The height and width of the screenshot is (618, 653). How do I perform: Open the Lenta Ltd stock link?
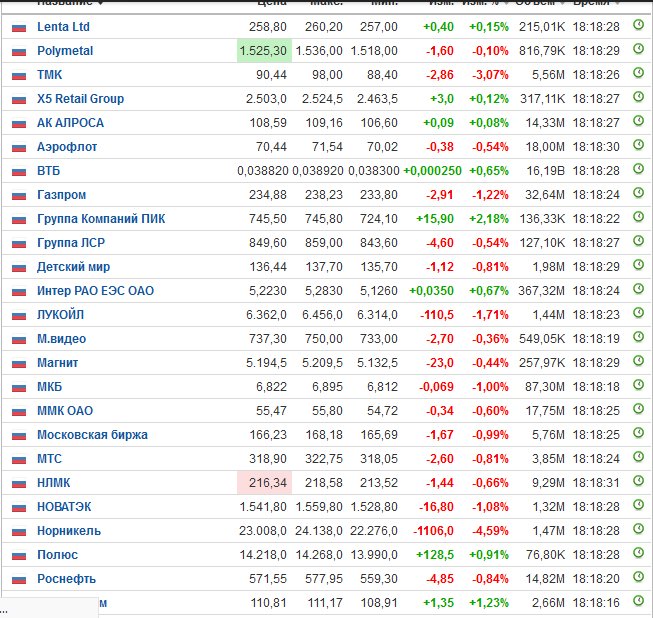63,27
